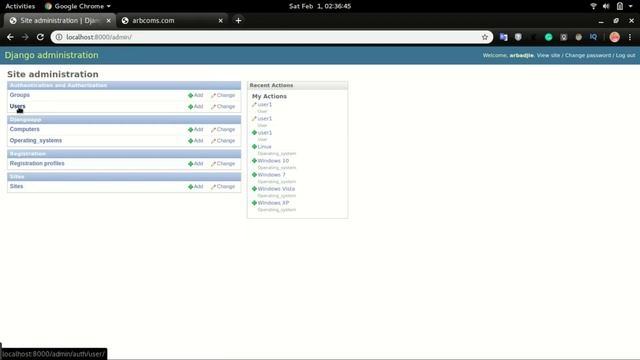640x360 pixels.
Task: Click the Log out link
Action: (x=625, y=55)
